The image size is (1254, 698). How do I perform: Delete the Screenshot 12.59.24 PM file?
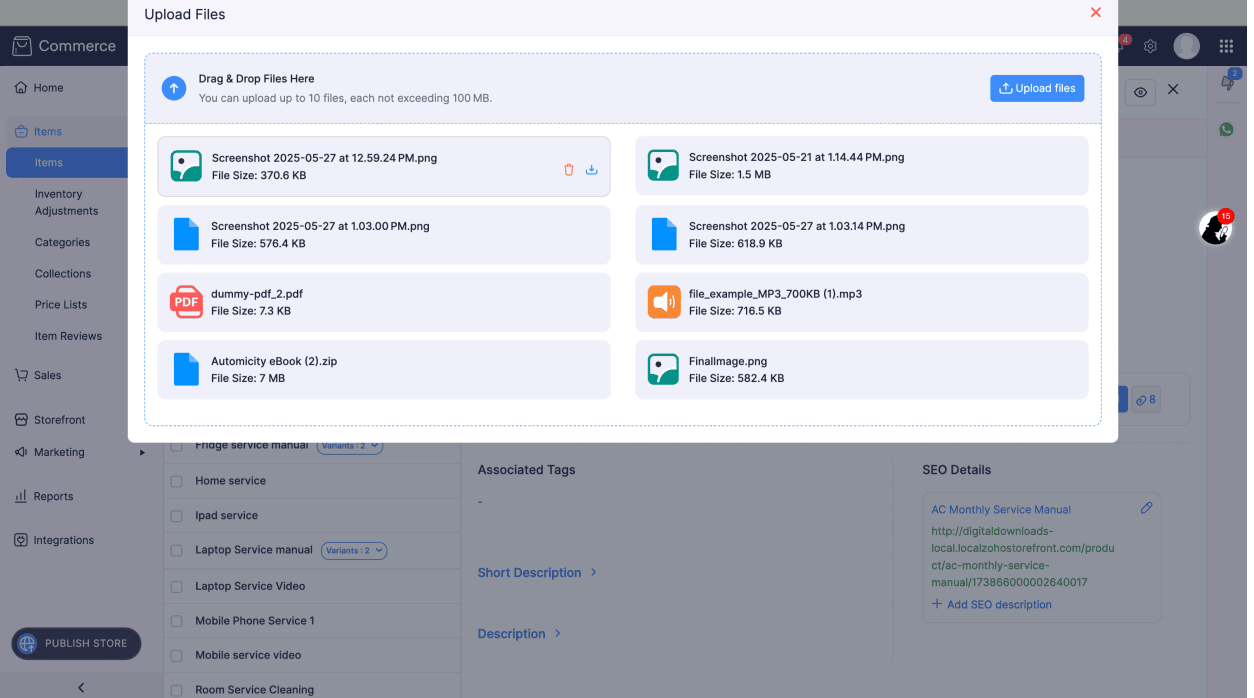click(x=569, y=170)
